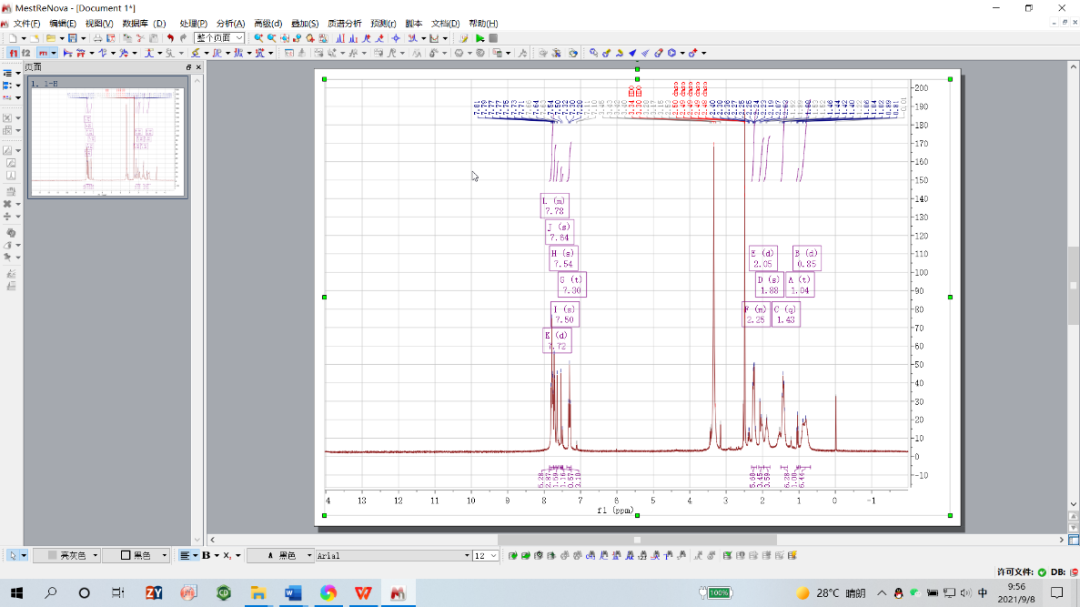Toggle bold text formatting
Viewport: 1080px width, 607px height.
pyautogui.click(x=206, y=555)
